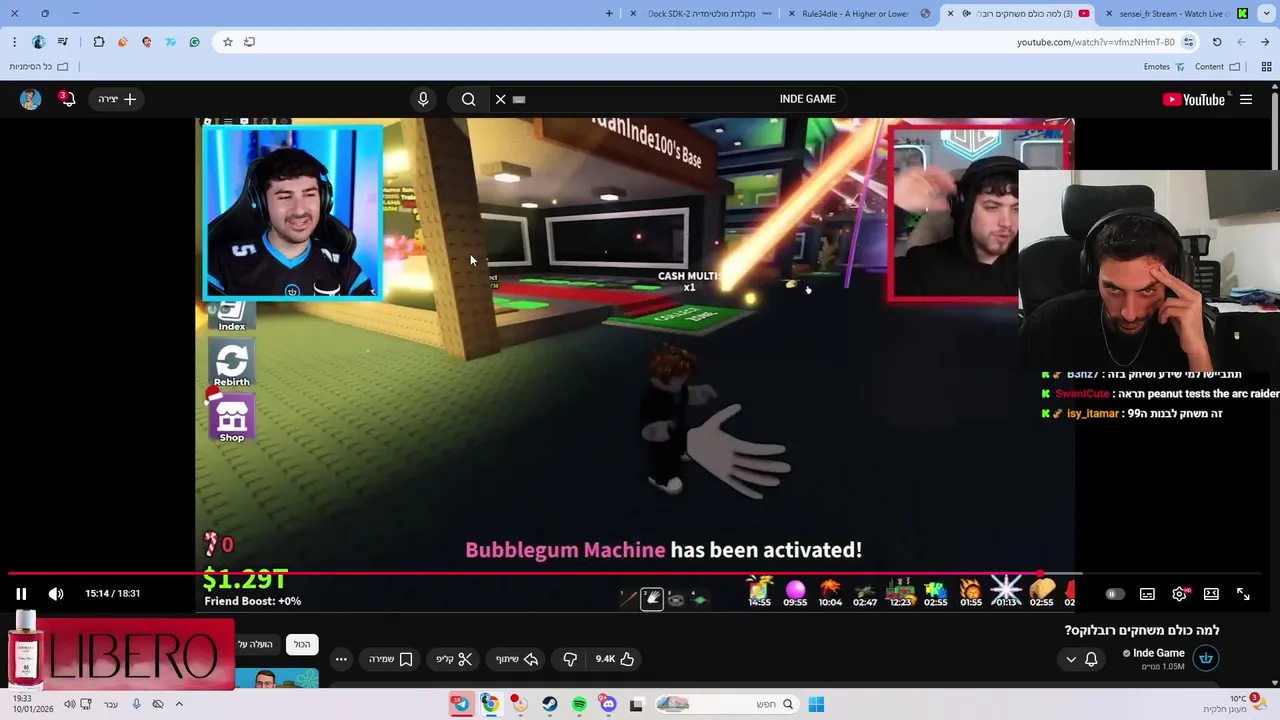Screen dimensions: 1280x720
Task: Open the extensions puzzle-piece menu
Action: coord(99,42)
